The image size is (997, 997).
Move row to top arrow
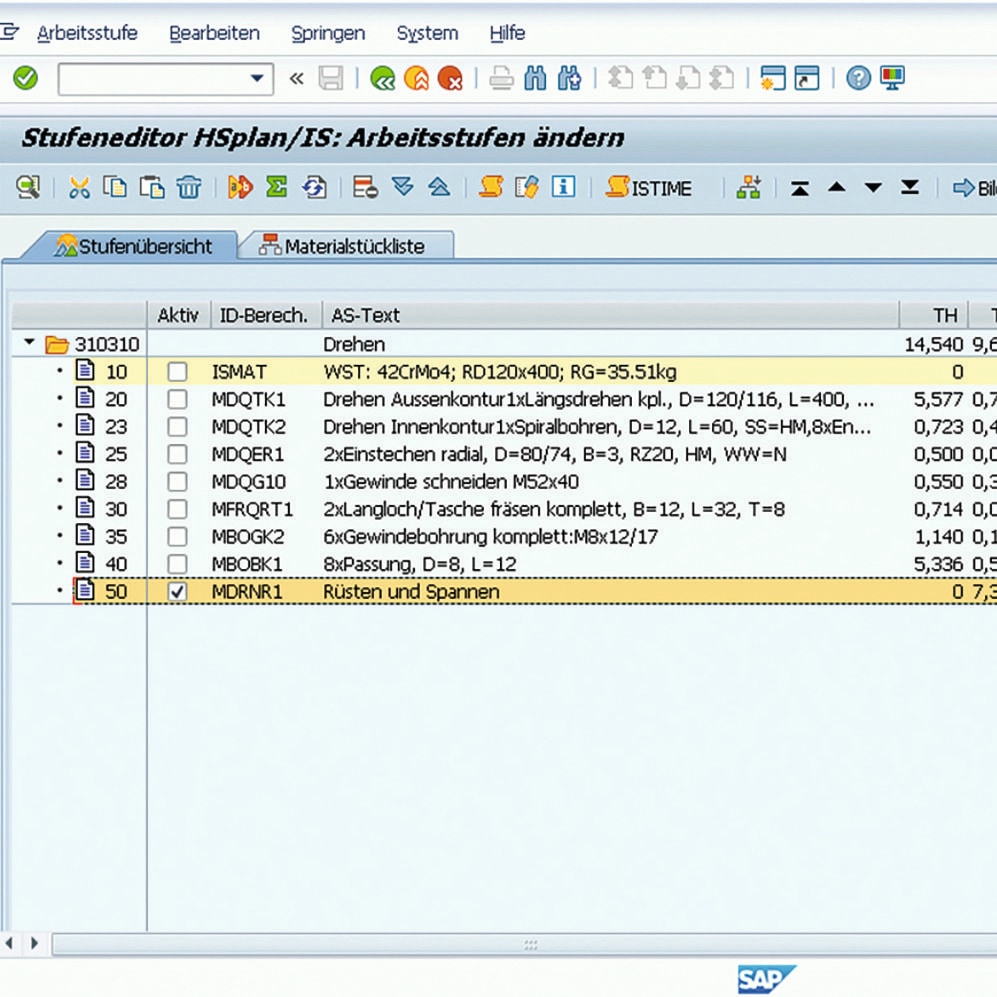800,188
